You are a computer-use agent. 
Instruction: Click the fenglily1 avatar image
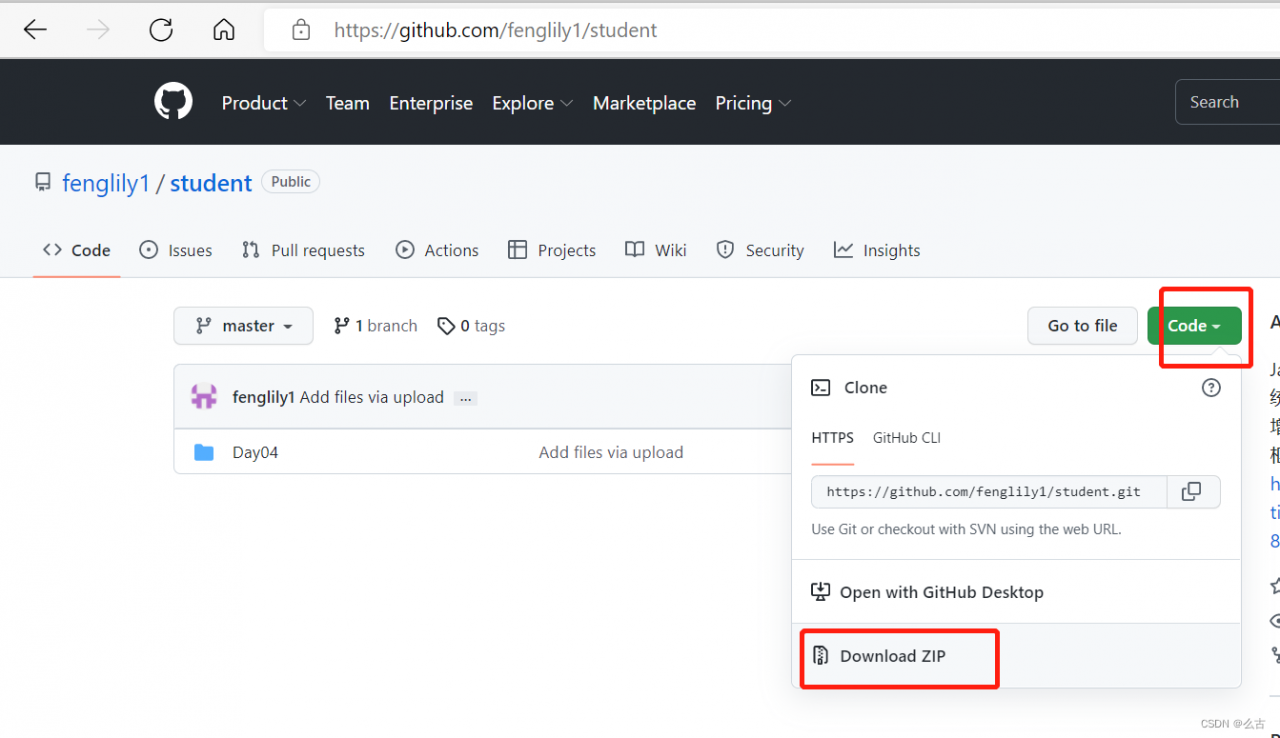coord(204,397)
